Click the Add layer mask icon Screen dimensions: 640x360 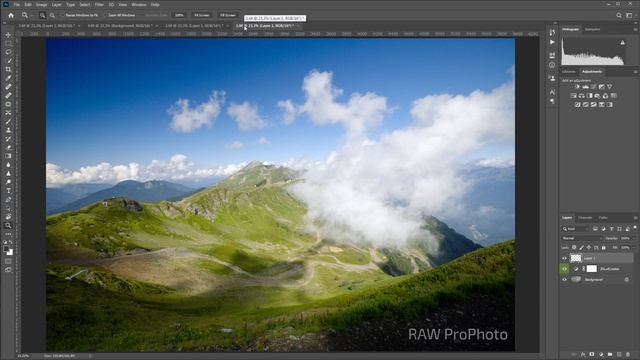592,354
